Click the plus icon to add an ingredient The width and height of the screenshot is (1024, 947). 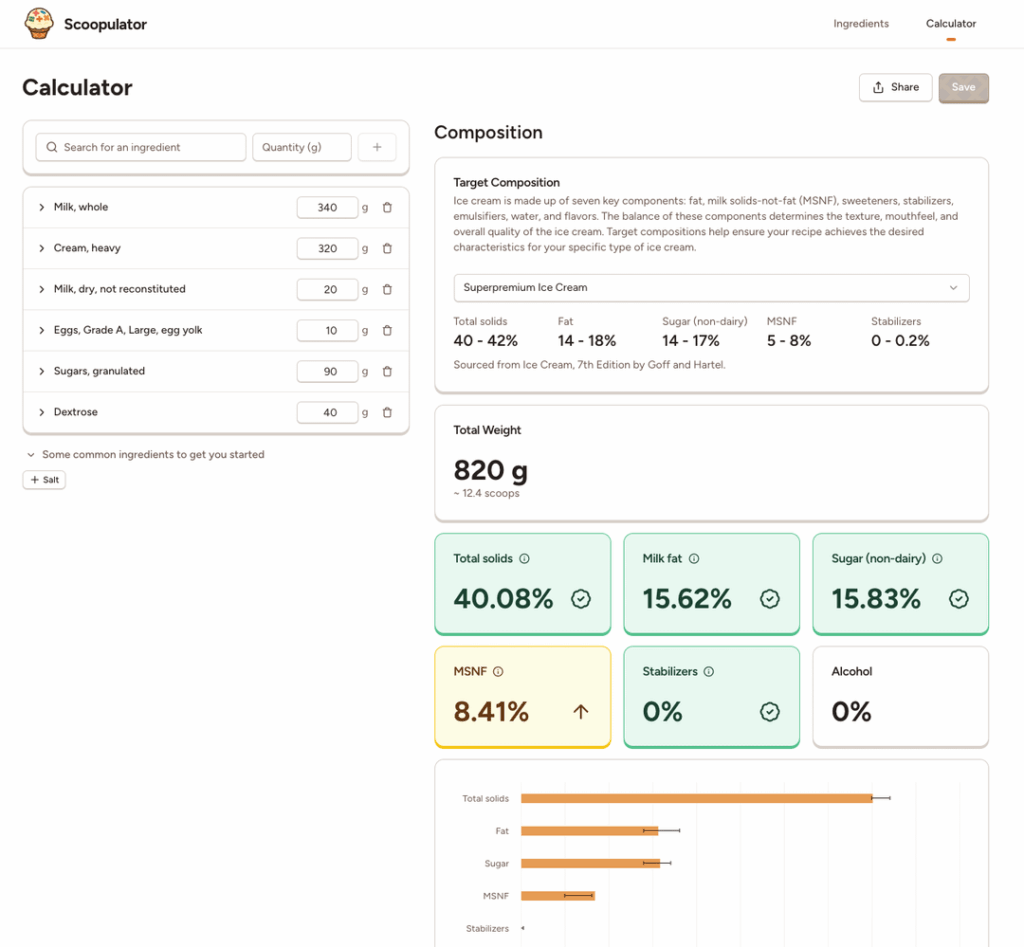(x=377, y=147)
